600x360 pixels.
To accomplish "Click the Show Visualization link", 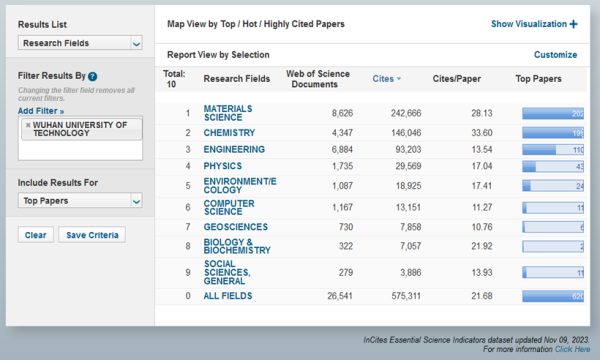I will pyautogui.click(x=529, y=24).
